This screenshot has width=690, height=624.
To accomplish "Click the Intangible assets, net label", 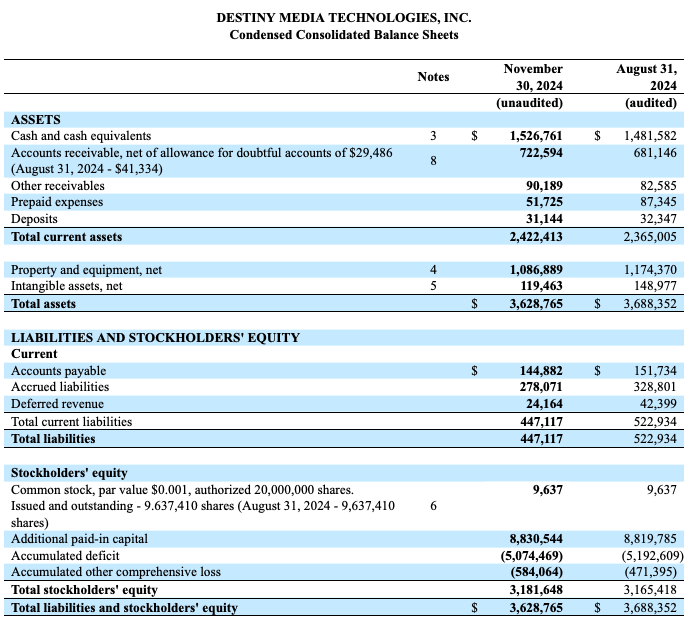I will click(66, 286).
